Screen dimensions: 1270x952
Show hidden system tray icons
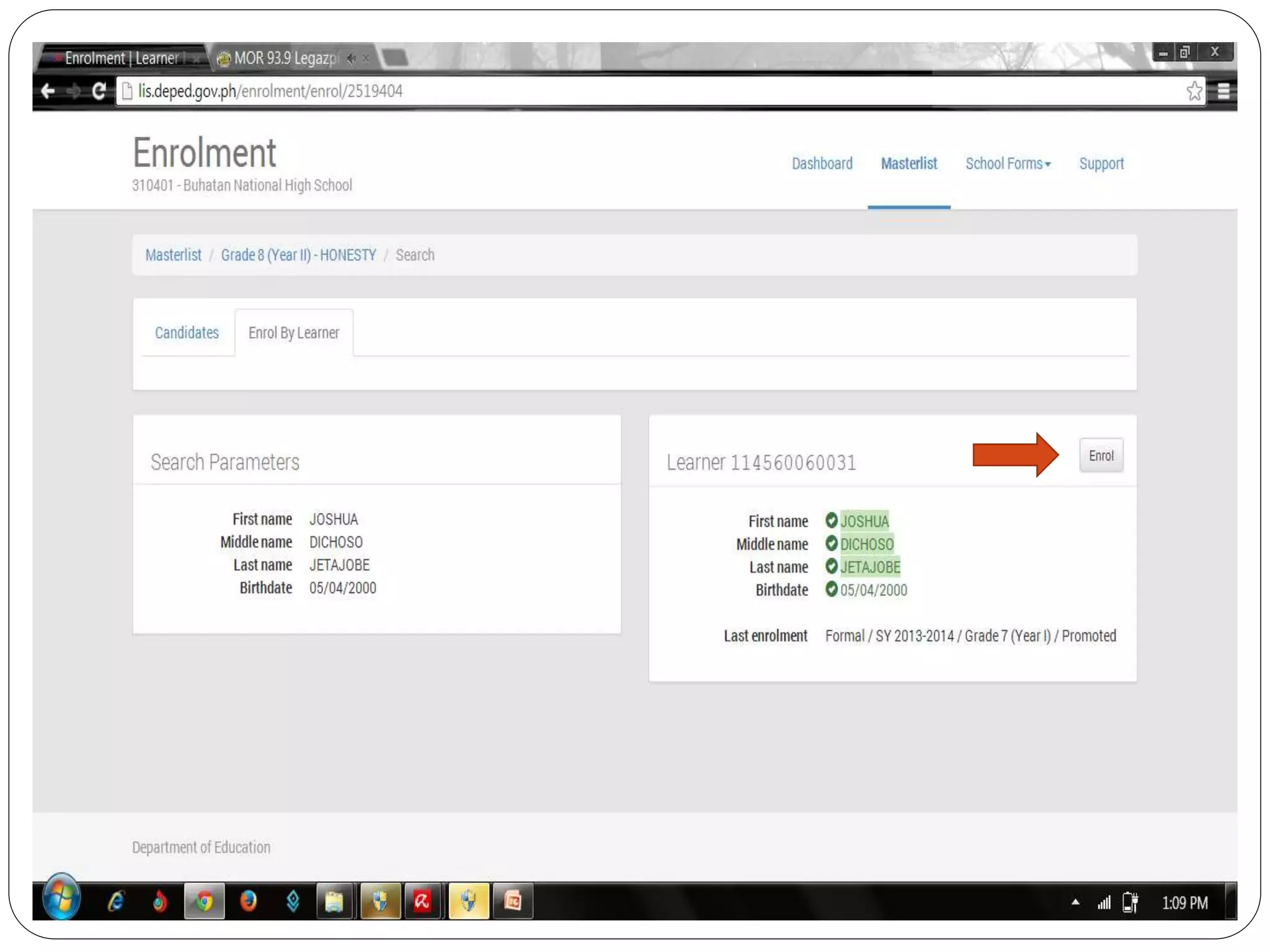1075,902
